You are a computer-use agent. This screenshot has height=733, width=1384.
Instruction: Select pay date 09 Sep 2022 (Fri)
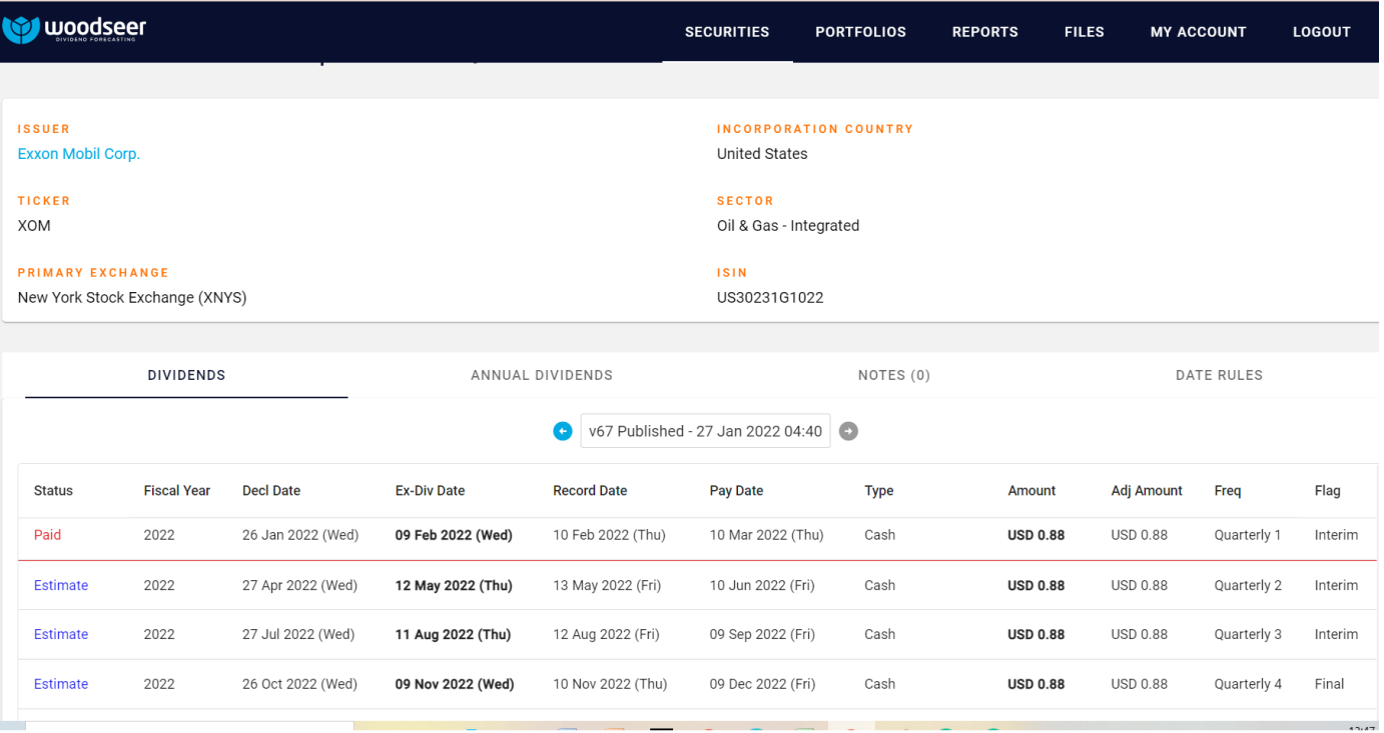click(762, 634)
